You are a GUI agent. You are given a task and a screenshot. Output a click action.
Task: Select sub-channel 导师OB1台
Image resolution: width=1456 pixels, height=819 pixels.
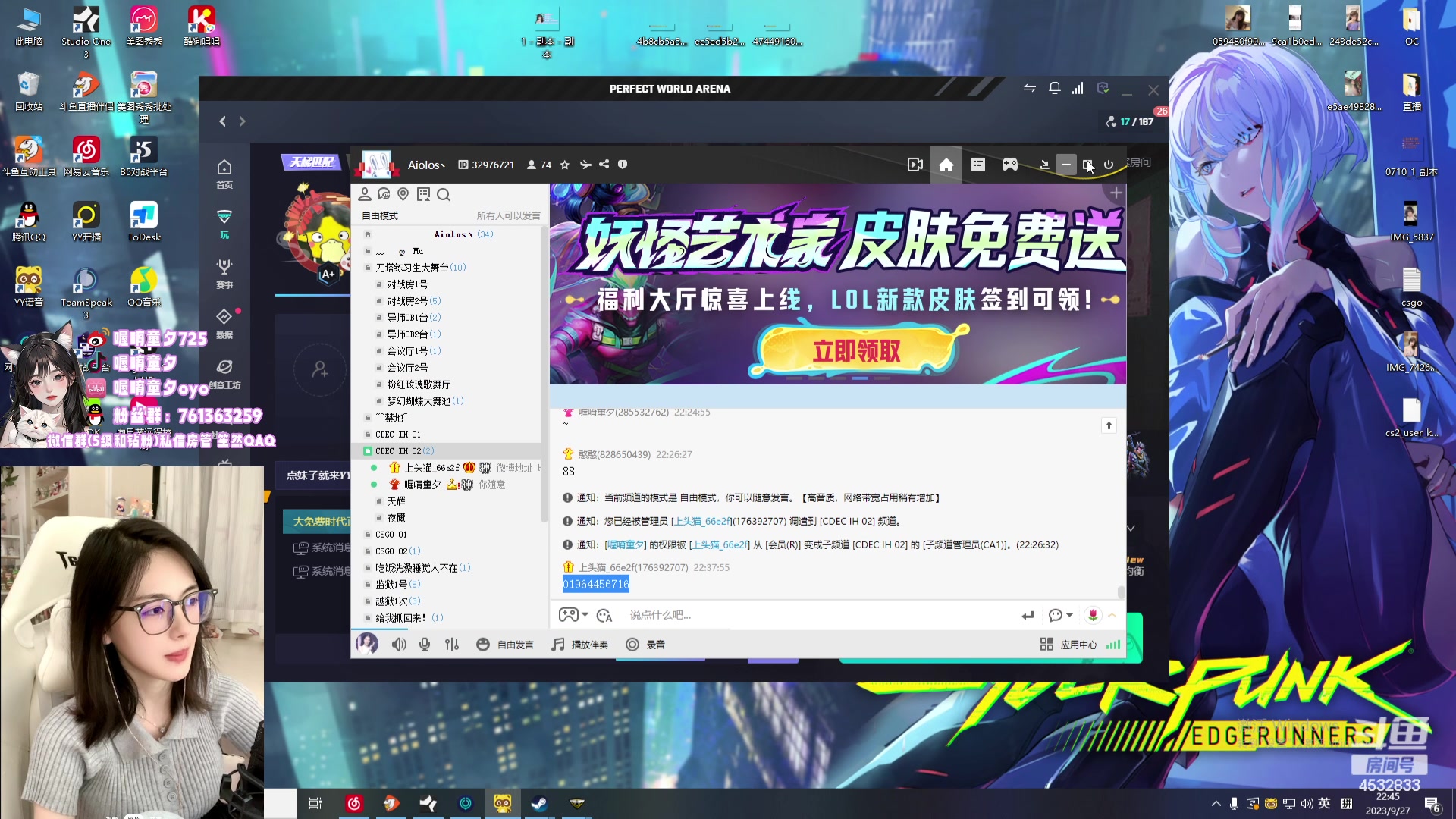click(x=413, y=318)
